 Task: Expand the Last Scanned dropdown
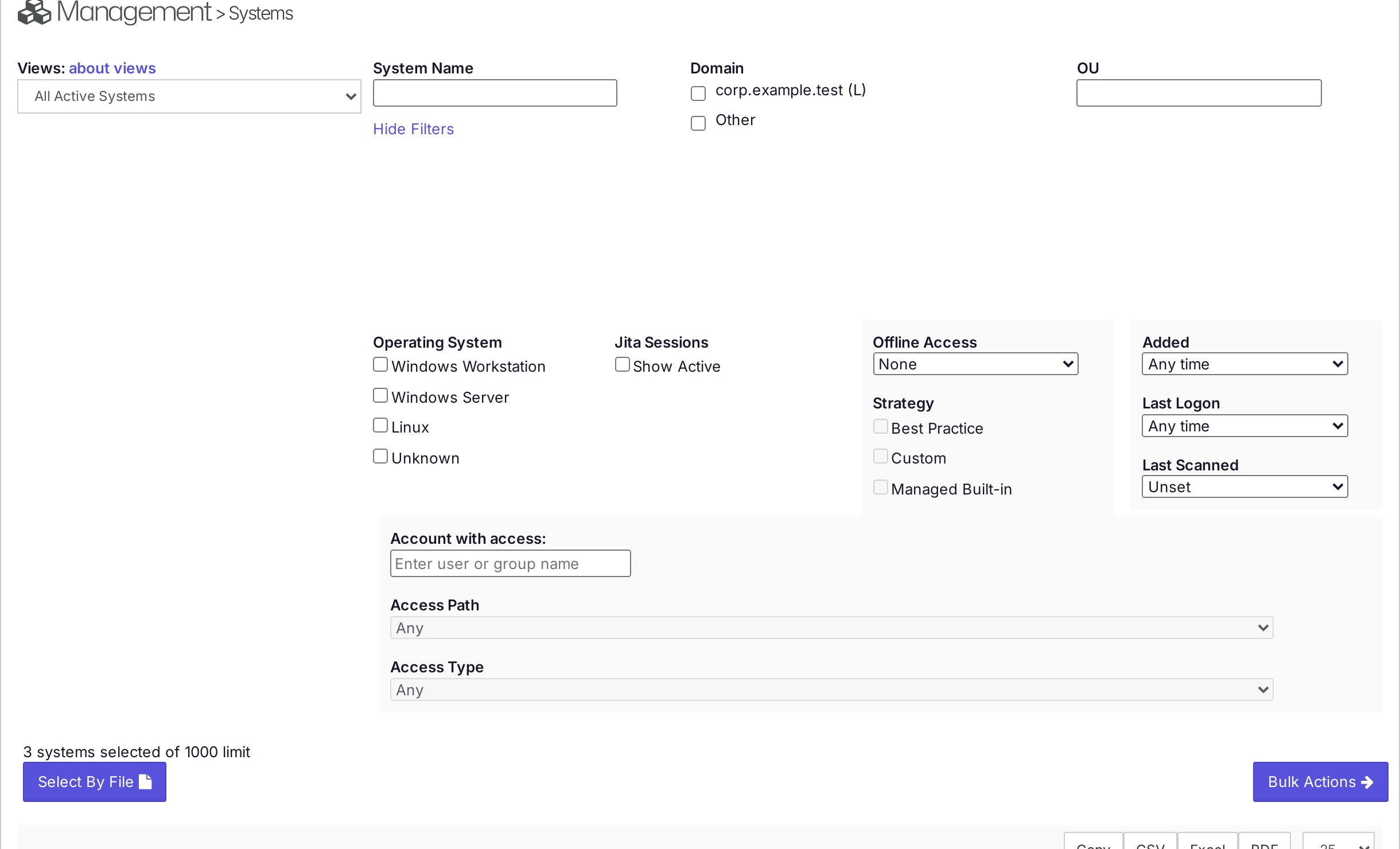tap(1245, 487)
